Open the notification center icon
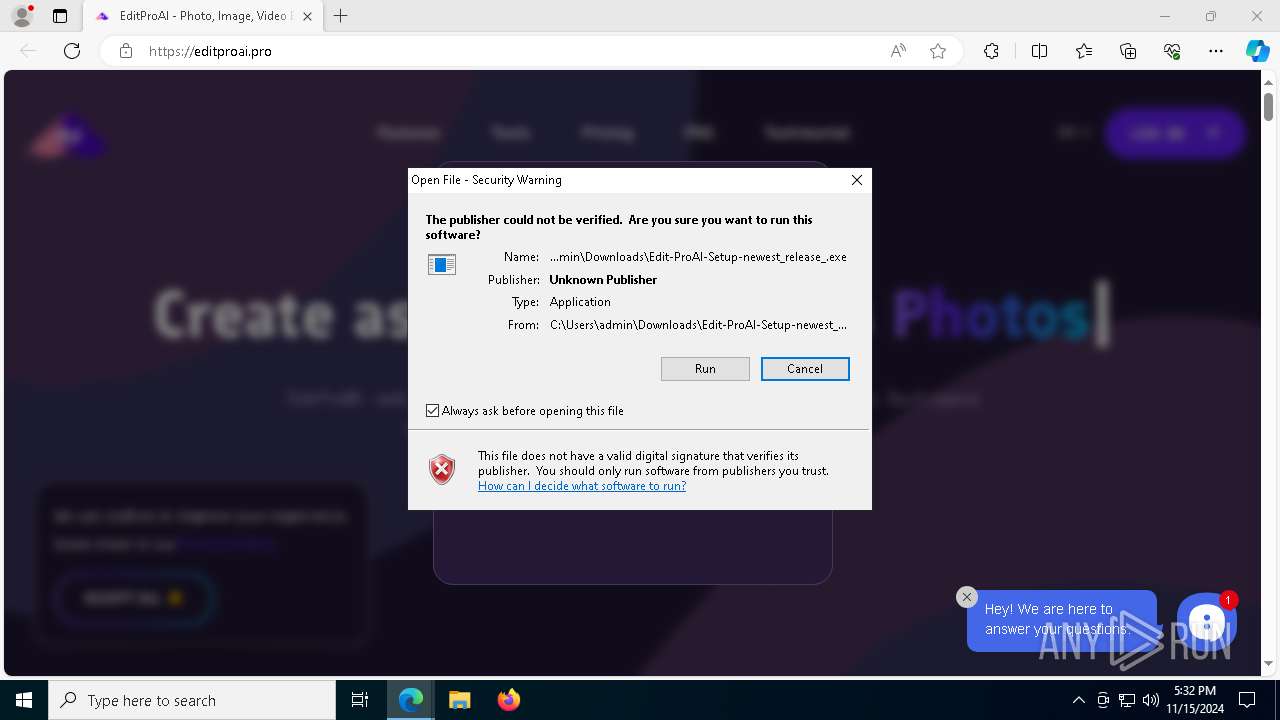The width and height of the screenshot is (1280, 720). [1247, 700]
